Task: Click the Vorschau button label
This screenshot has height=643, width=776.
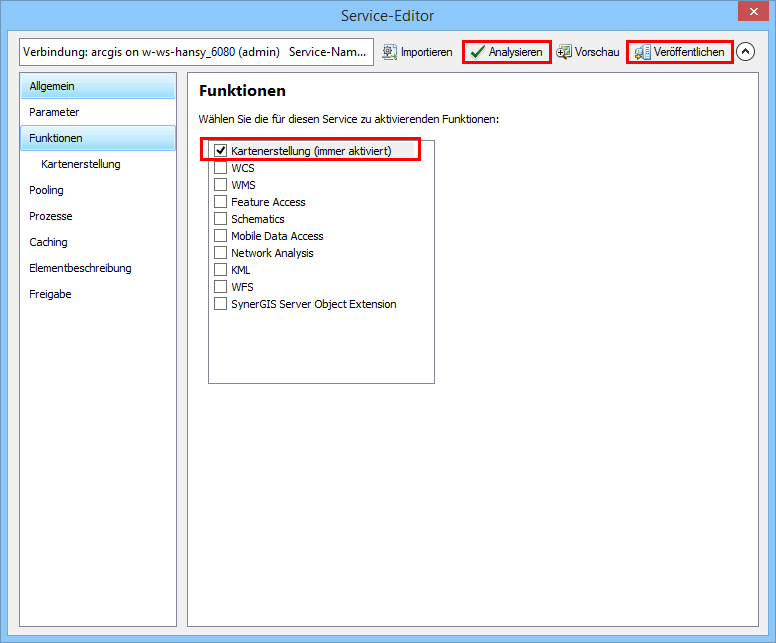Action: [x=597, y=52]
